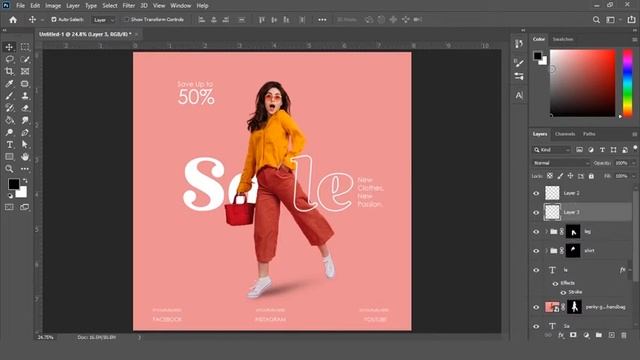Viewport: 640px width, 360px height.
Task: Click the Share icon at top right
Action: pyautogui.click(x=631, y=19)
